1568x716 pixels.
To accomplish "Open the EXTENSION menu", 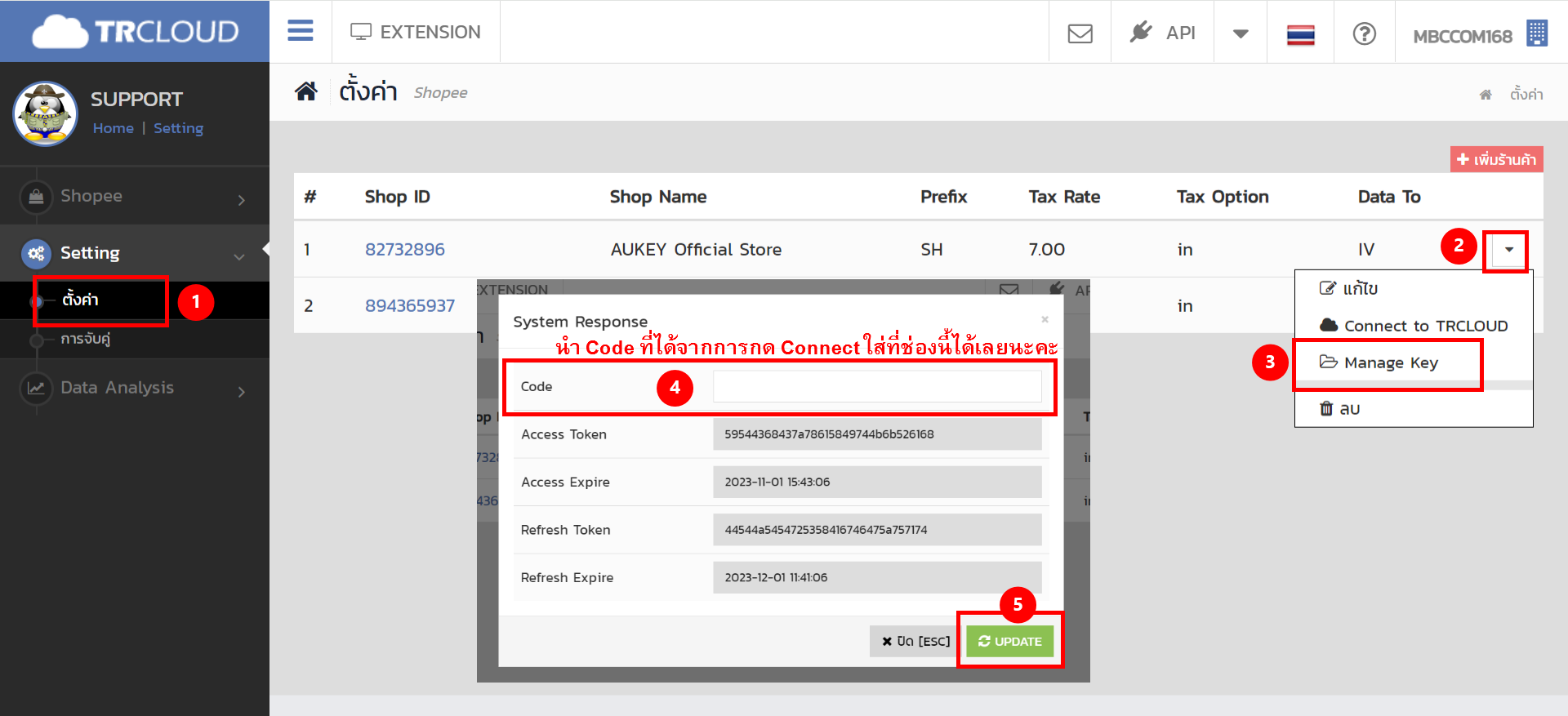I will [416, 32].
